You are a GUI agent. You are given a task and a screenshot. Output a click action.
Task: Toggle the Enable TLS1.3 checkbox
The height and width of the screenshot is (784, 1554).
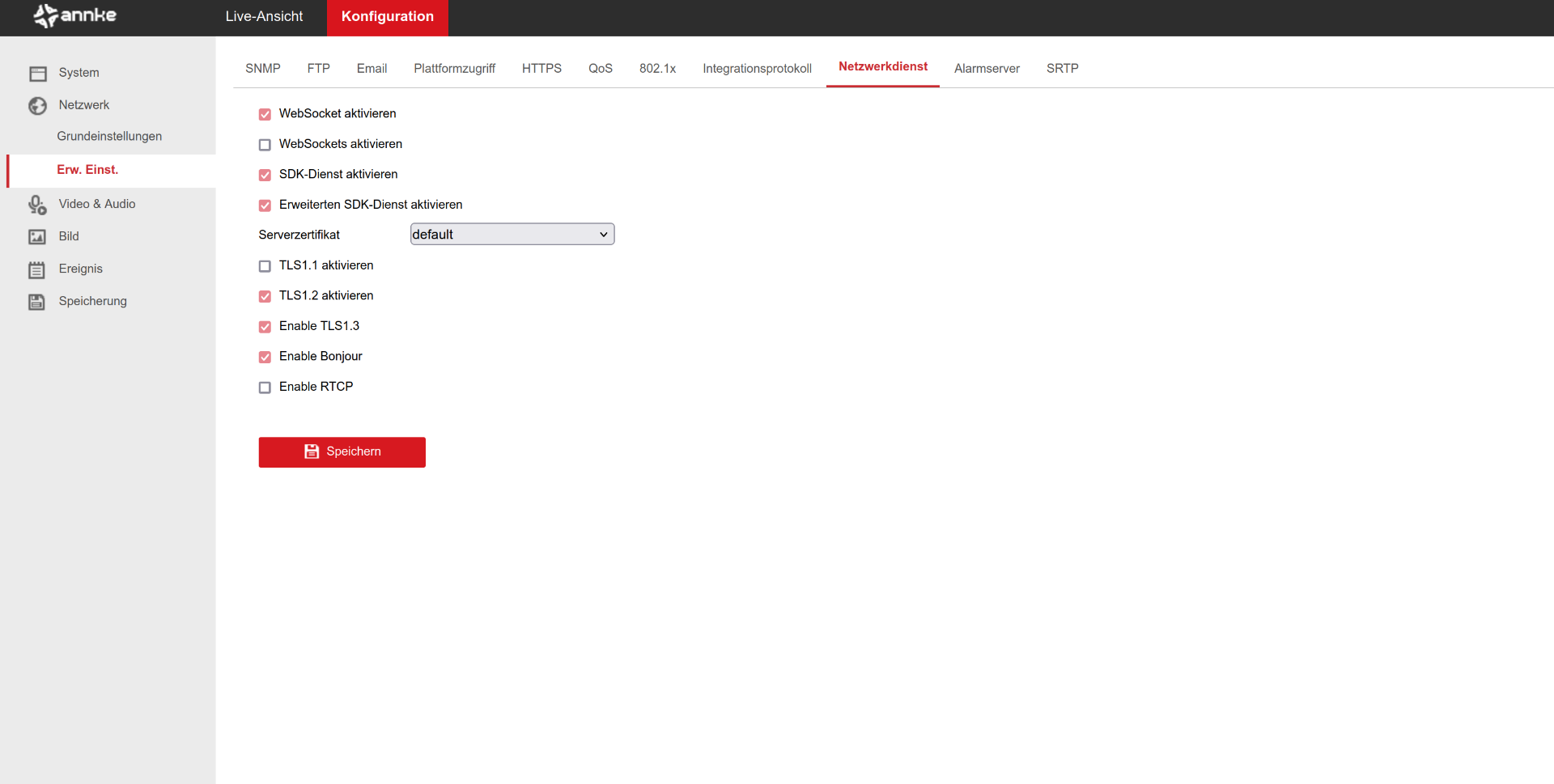[265, 327]
